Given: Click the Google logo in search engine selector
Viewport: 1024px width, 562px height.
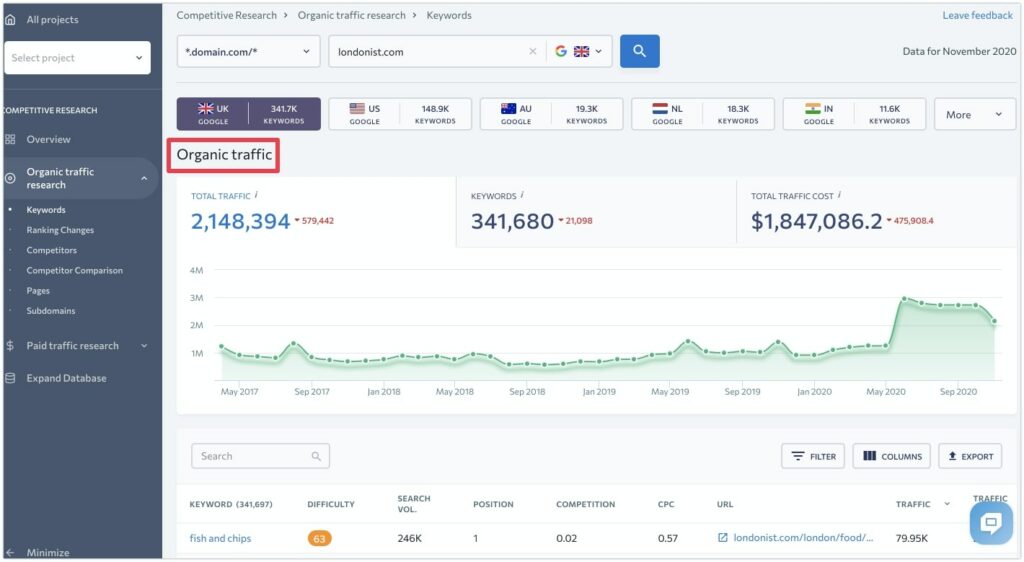Looking at the screenshot, I should point(561,51).
